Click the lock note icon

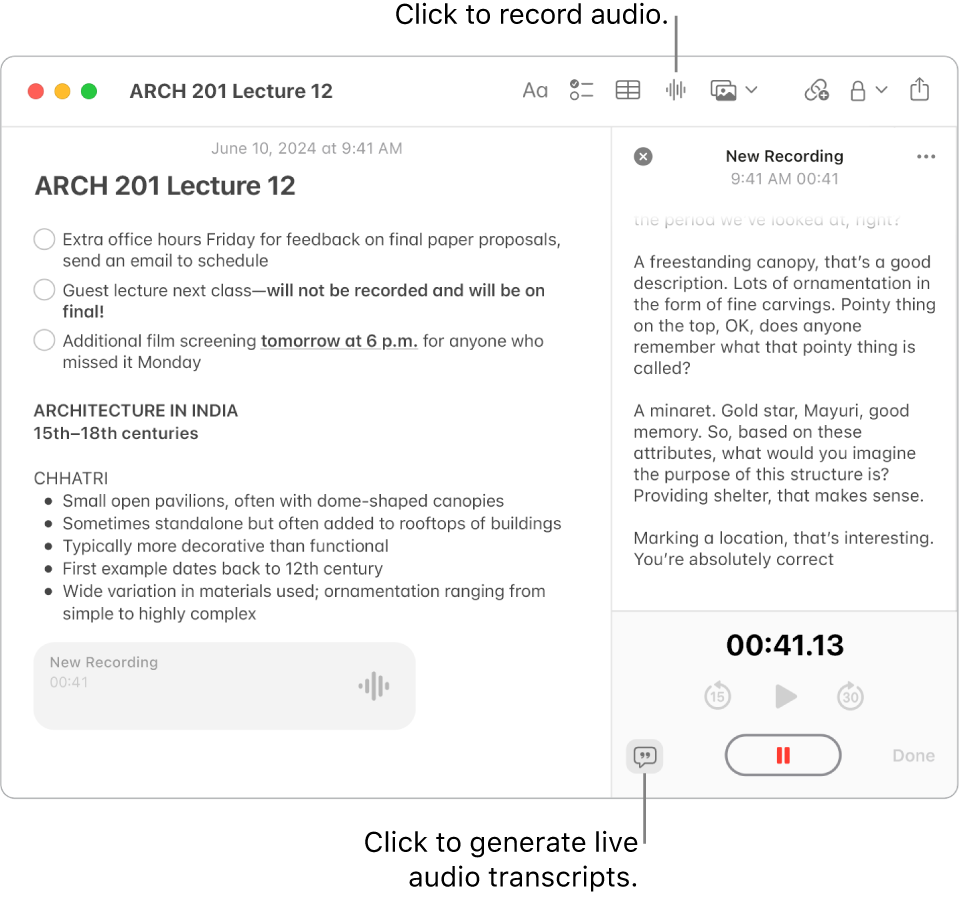[858, 91]
